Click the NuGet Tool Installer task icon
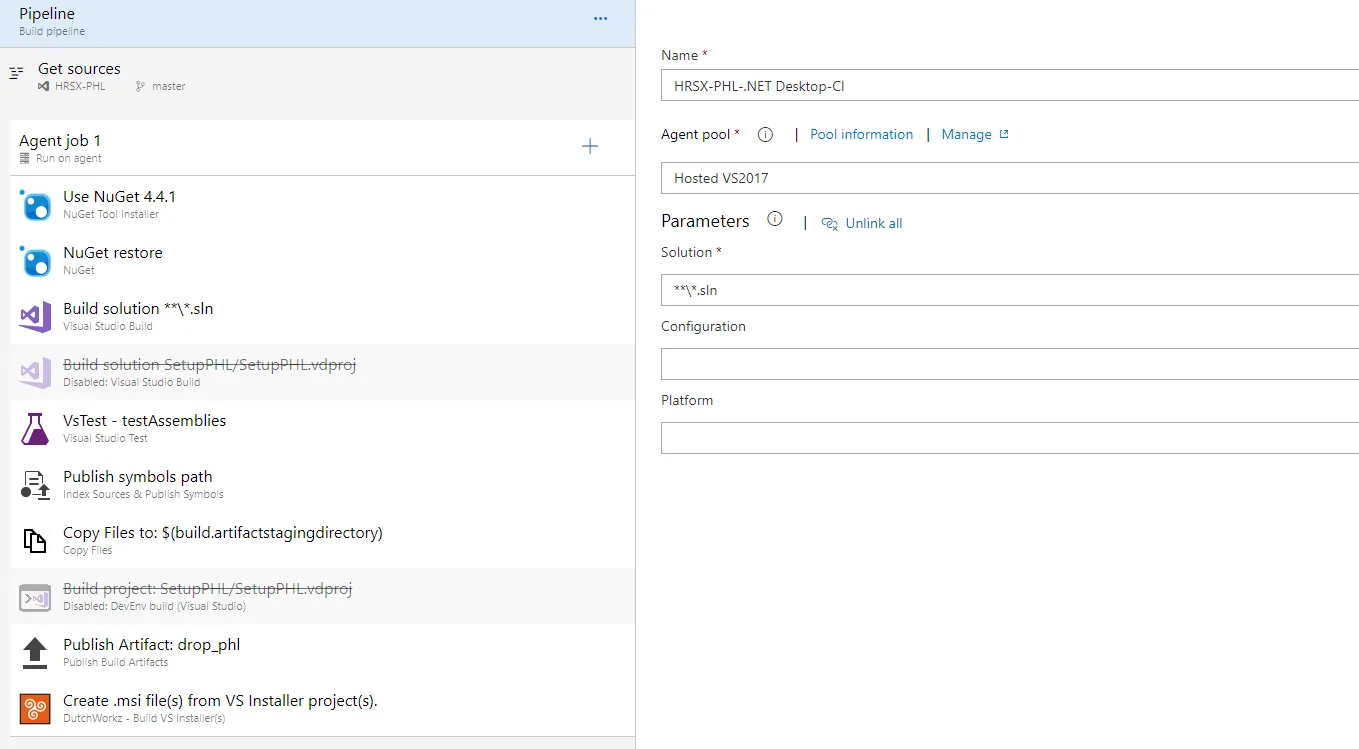 (x=36, y=206)
